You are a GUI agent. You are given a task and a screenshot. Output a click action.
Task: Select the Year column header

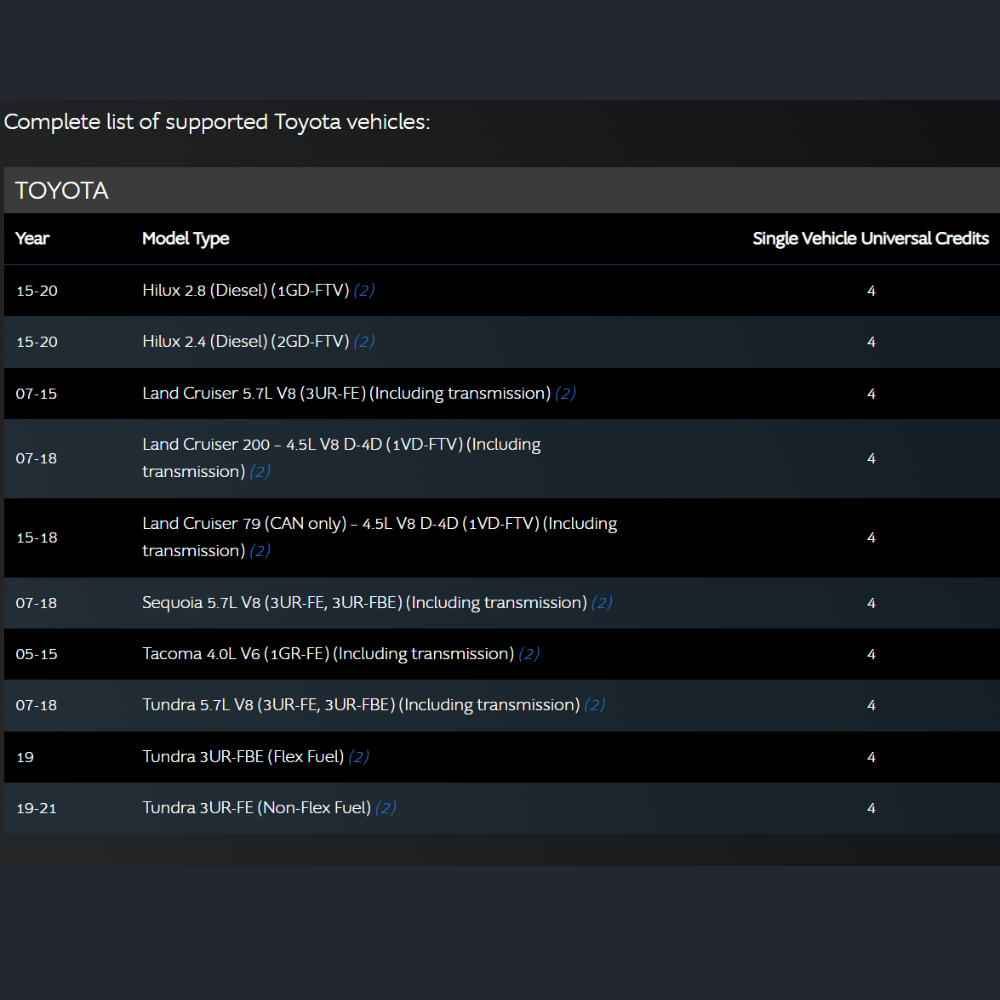point(32,239)
